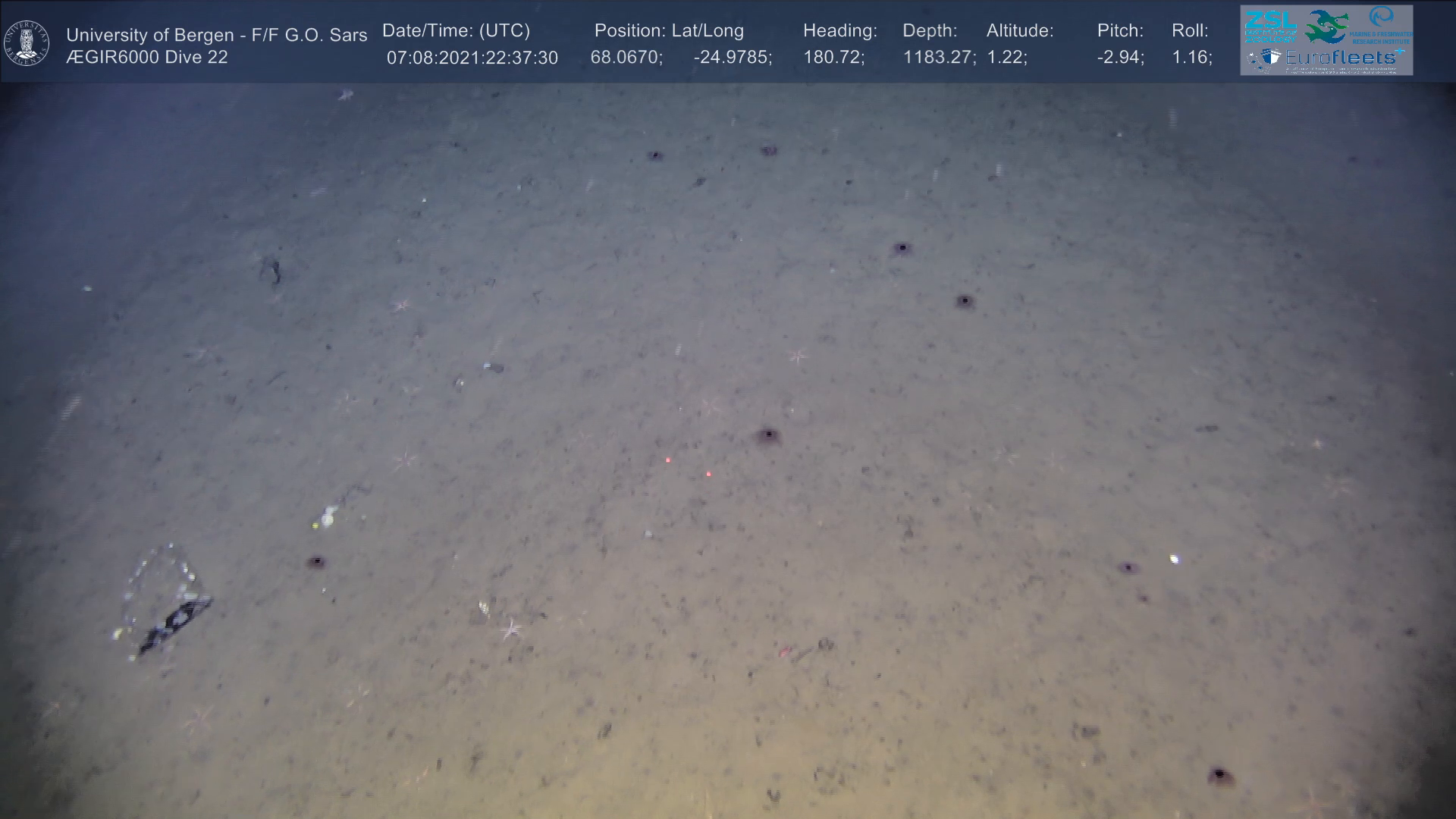Click the timestamp 07:08:2021:22:37:30
This screenshot has width=1456, height=819.
click(472, 58)
